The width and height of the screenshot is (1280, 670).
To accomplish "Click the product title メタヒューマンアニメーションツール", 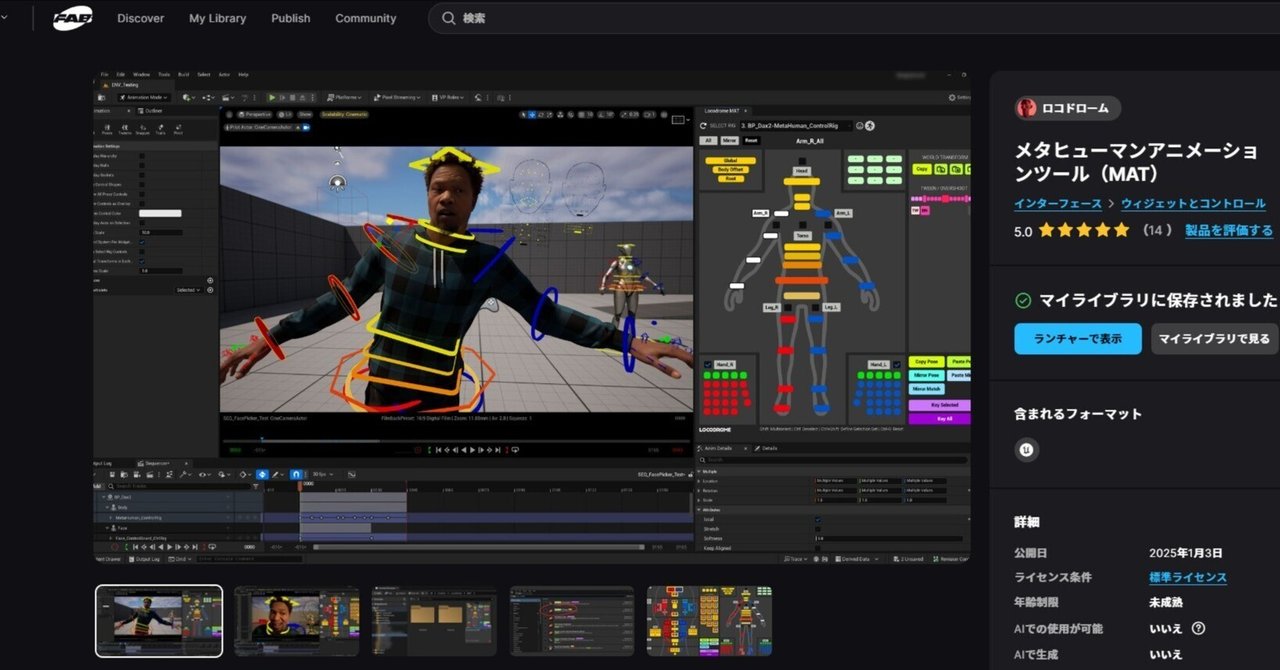I will [x=1137, y=163].
